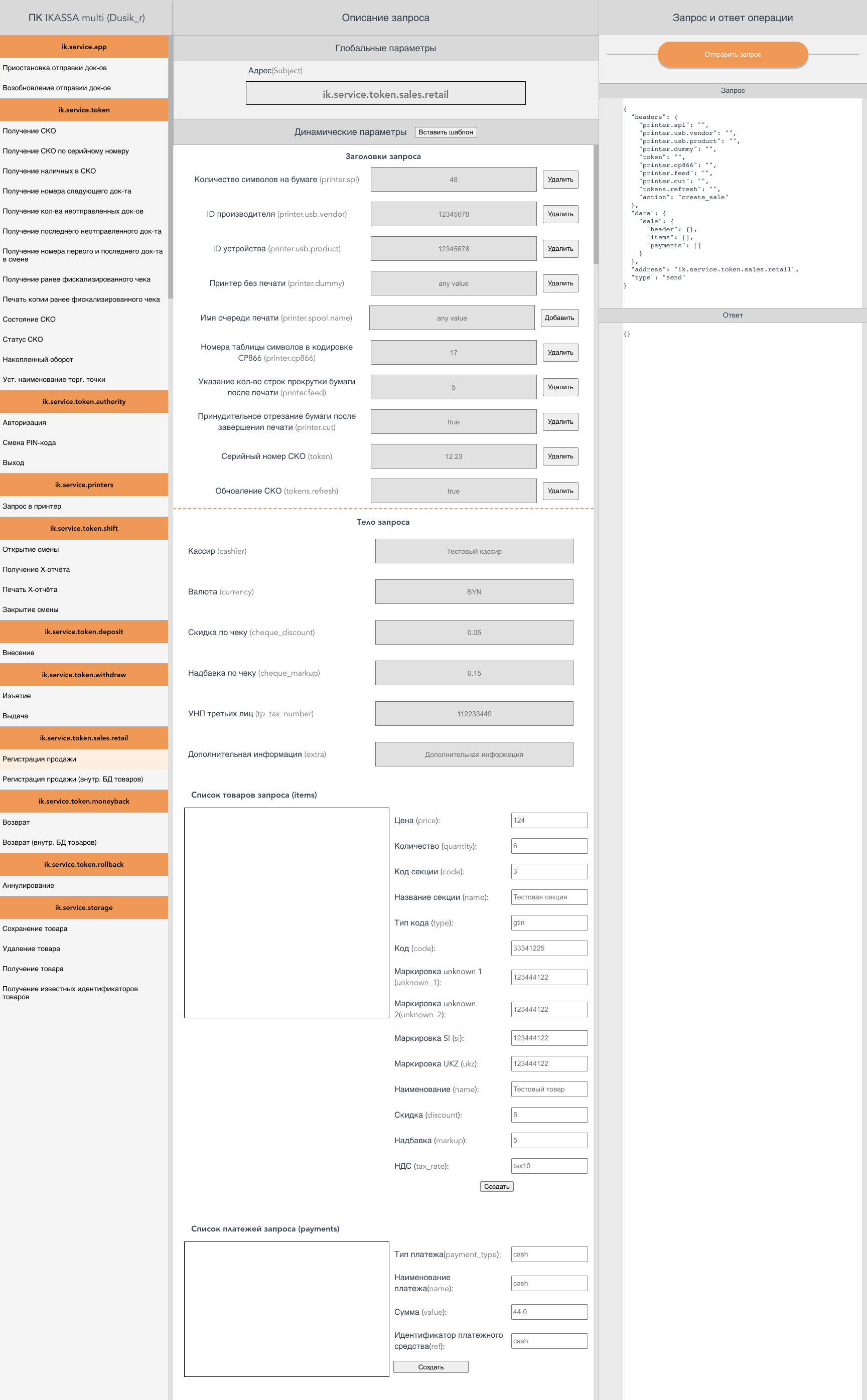The image size is (867, 1400).
Task: Open Регистрация продажи in the sidebar
Action: click(40, 758)
